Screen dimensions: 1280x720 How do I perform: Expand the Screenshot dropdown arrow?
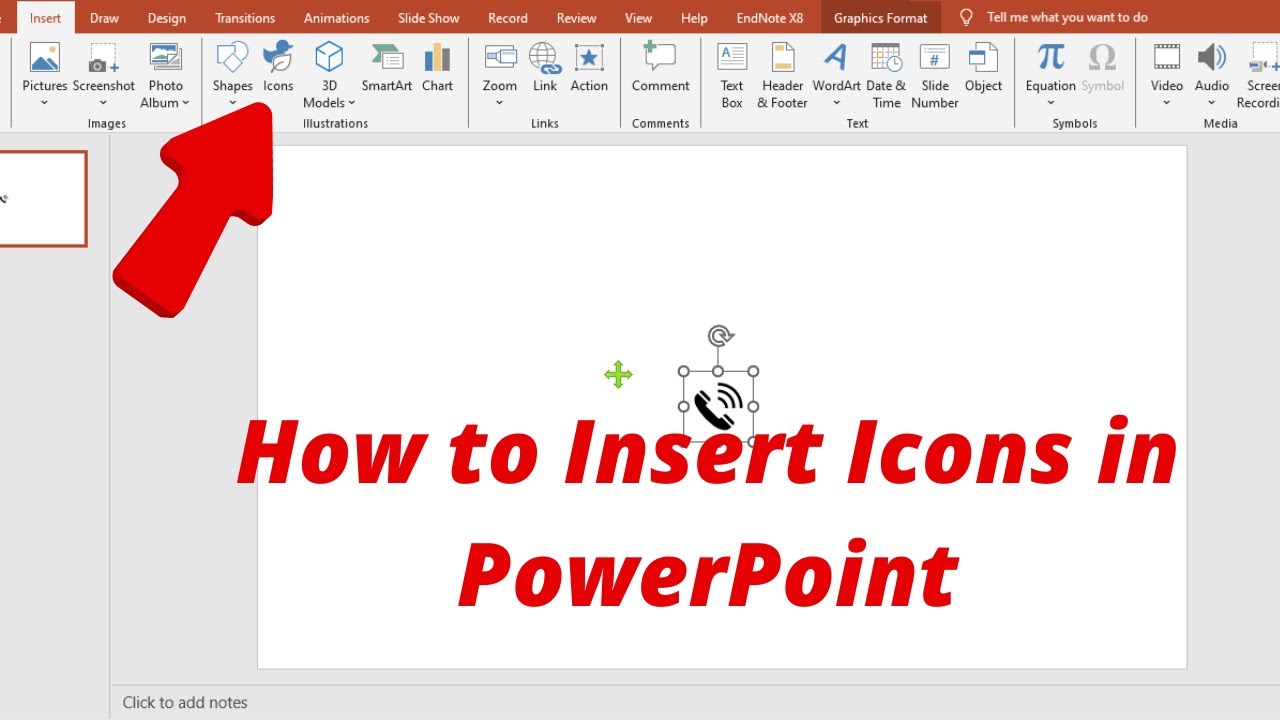103,103
